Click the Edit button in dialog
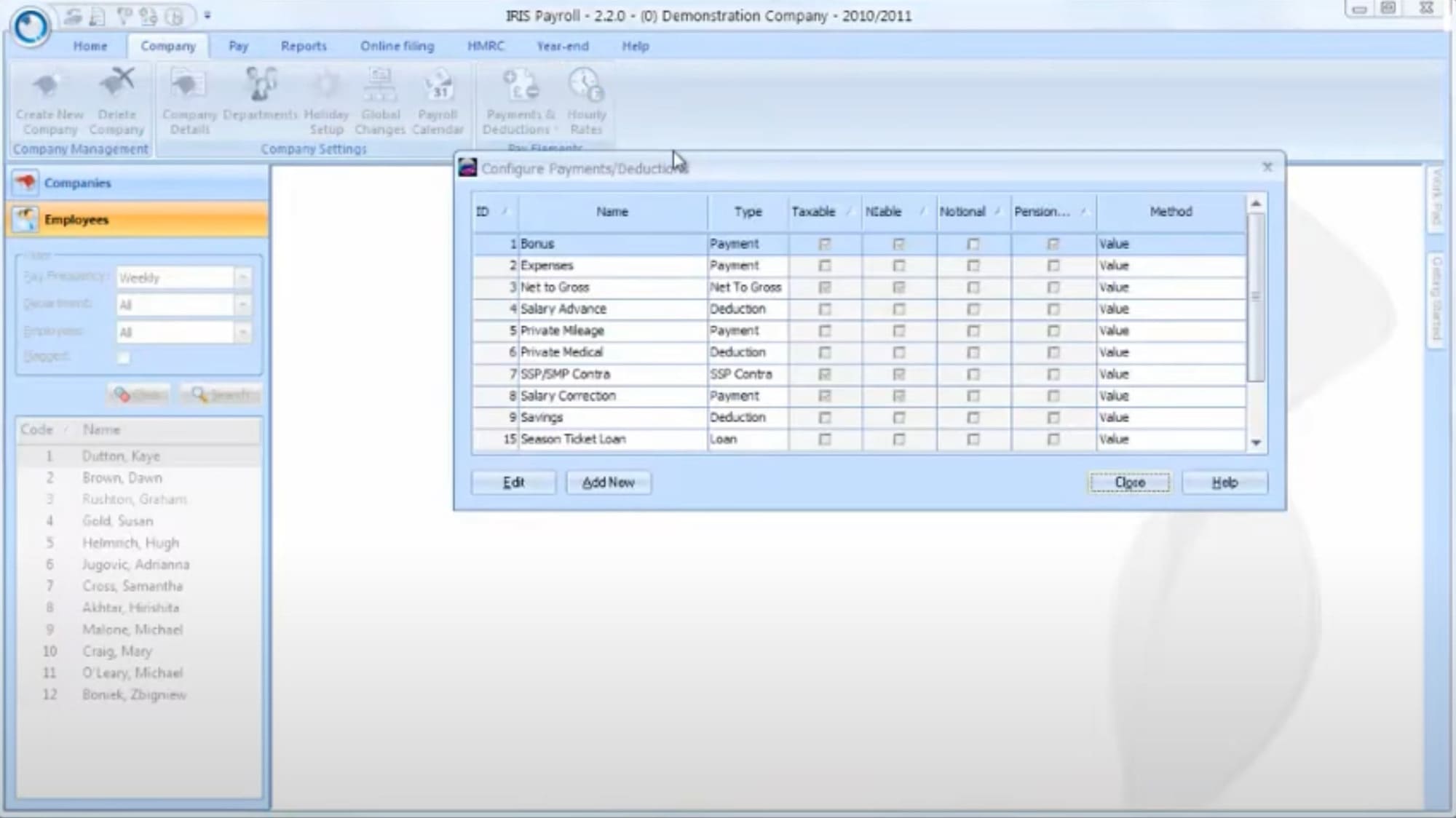Image resolution: width=1456 pixels, height=818 pixels. point(513,483)
